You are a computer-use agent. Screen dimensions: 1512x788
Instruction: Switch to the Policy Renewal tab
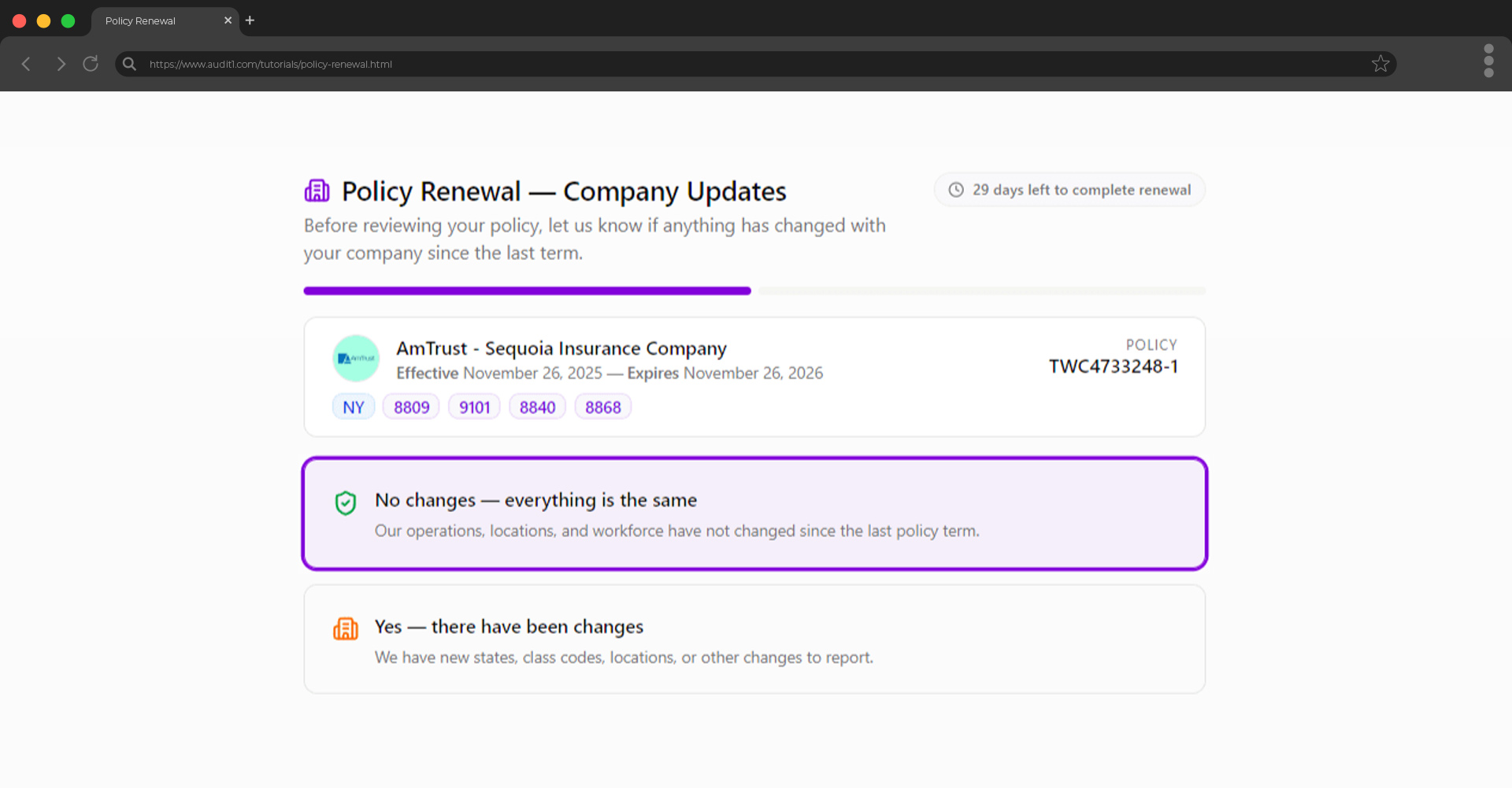pos(150,20)
